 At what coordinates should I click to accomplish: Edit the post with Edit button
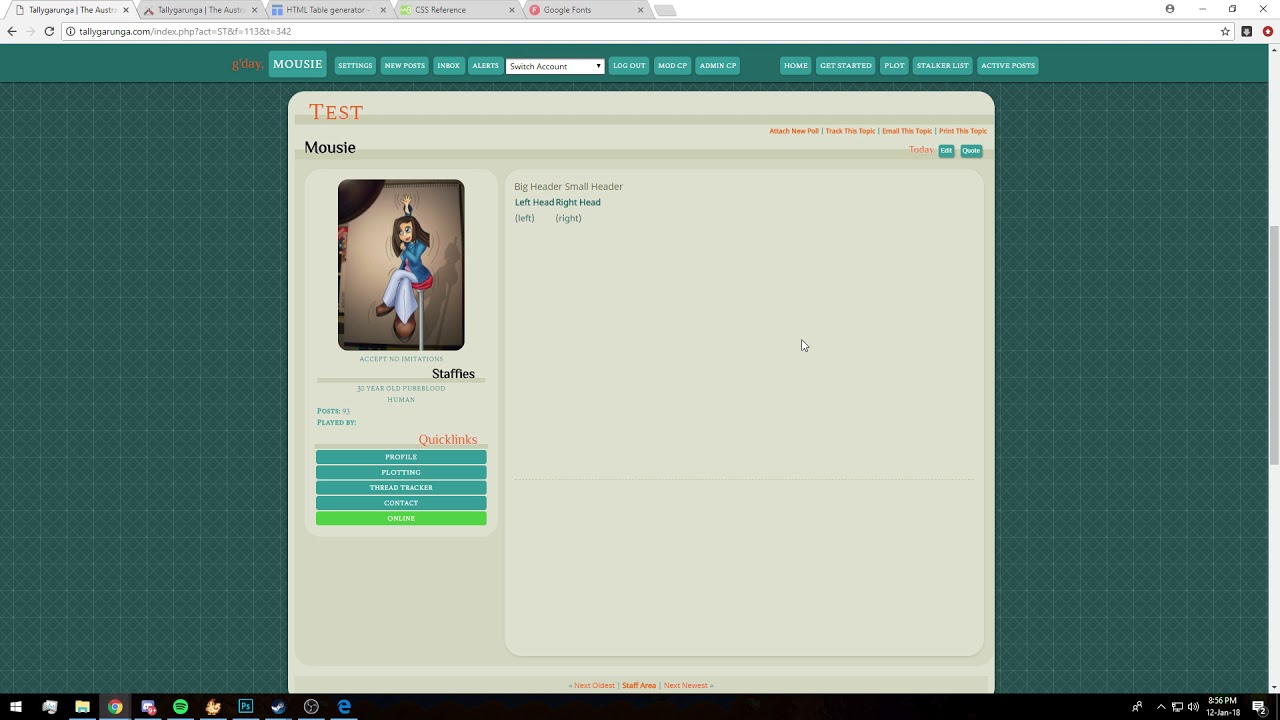[x=946, y=151]
